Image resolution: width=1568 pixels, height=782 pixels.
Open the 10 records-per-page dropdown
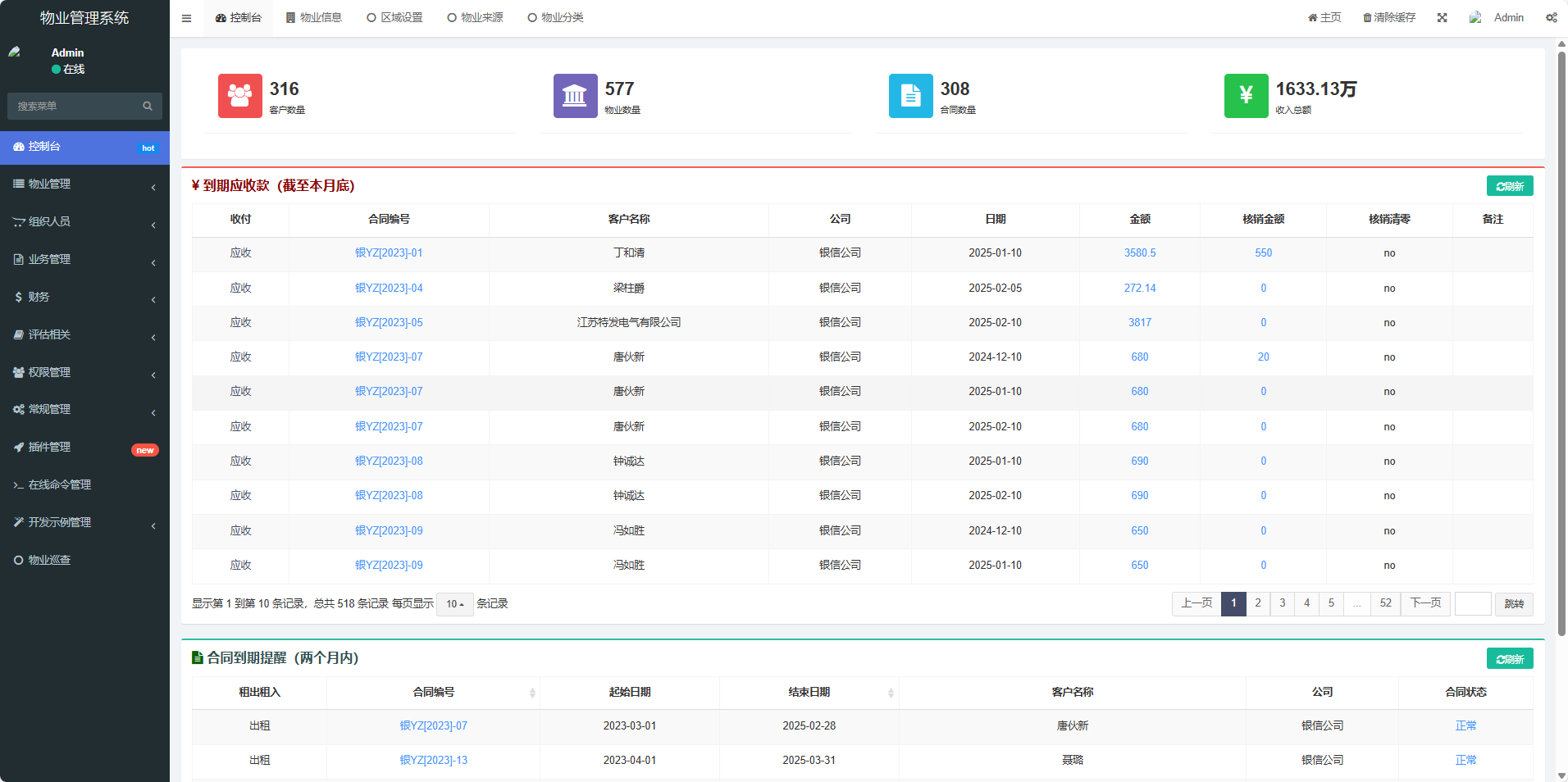pyautogui.click(x=455, y=604)
